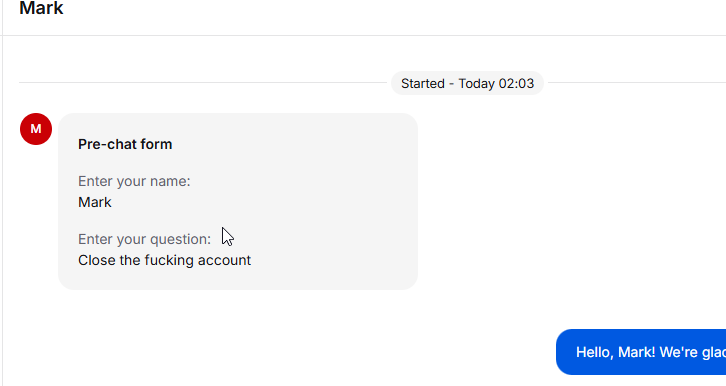Click the Enter your question label
The image size is (726, 386).
144,239
